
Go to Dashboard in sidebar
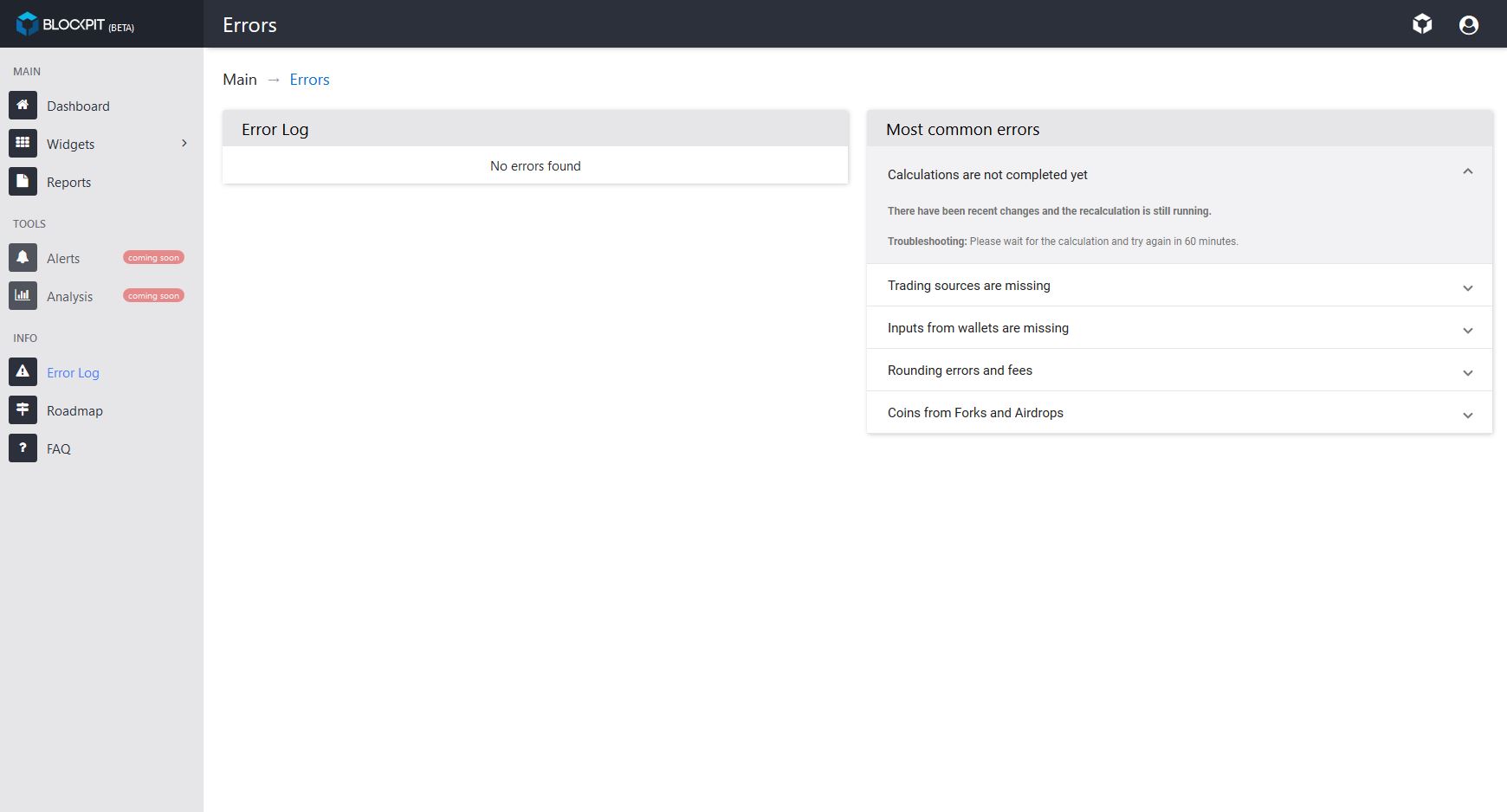[x=78, y=106]
